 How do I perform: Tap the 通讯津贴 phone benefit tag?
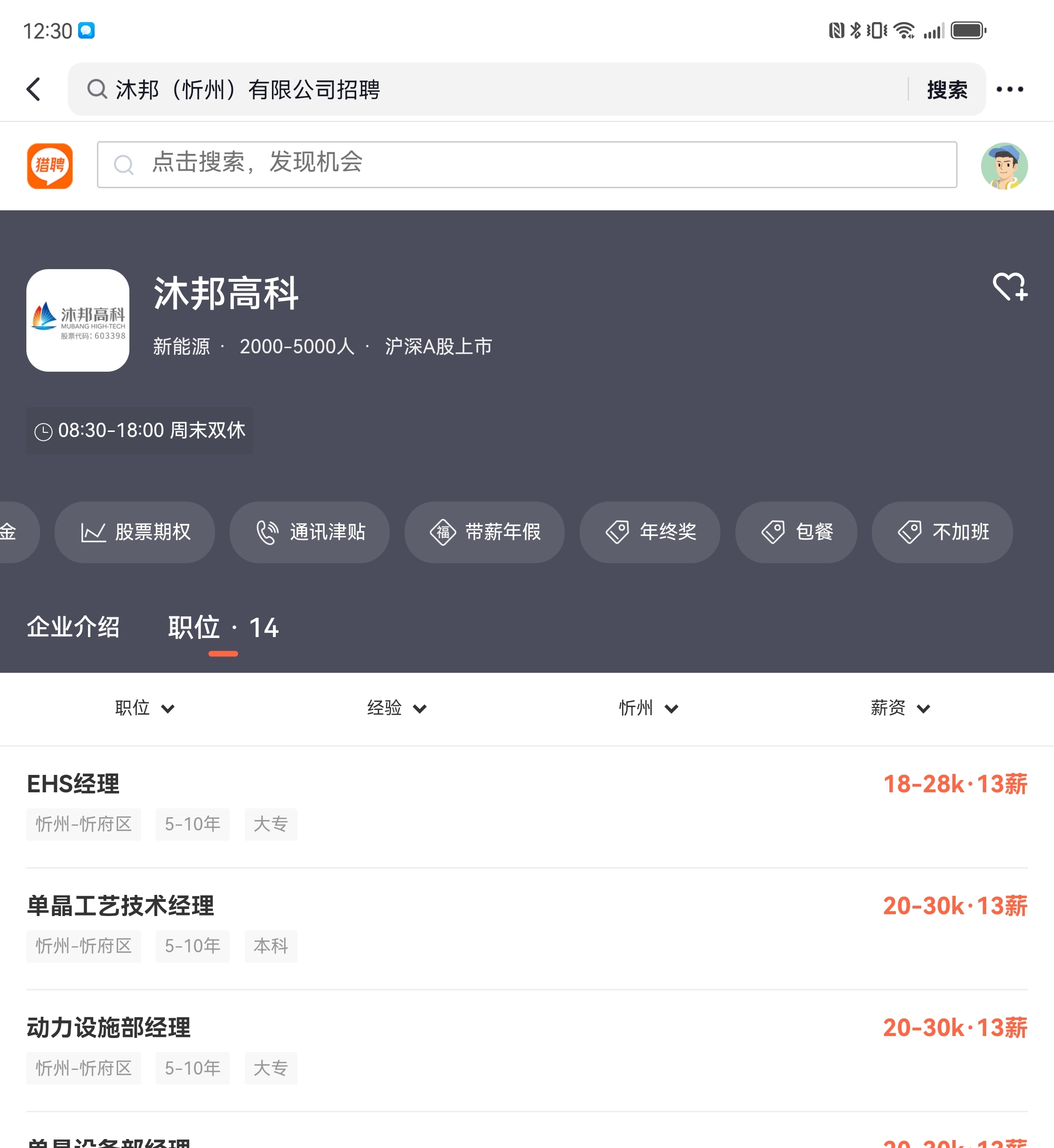[x=310, y=532]
